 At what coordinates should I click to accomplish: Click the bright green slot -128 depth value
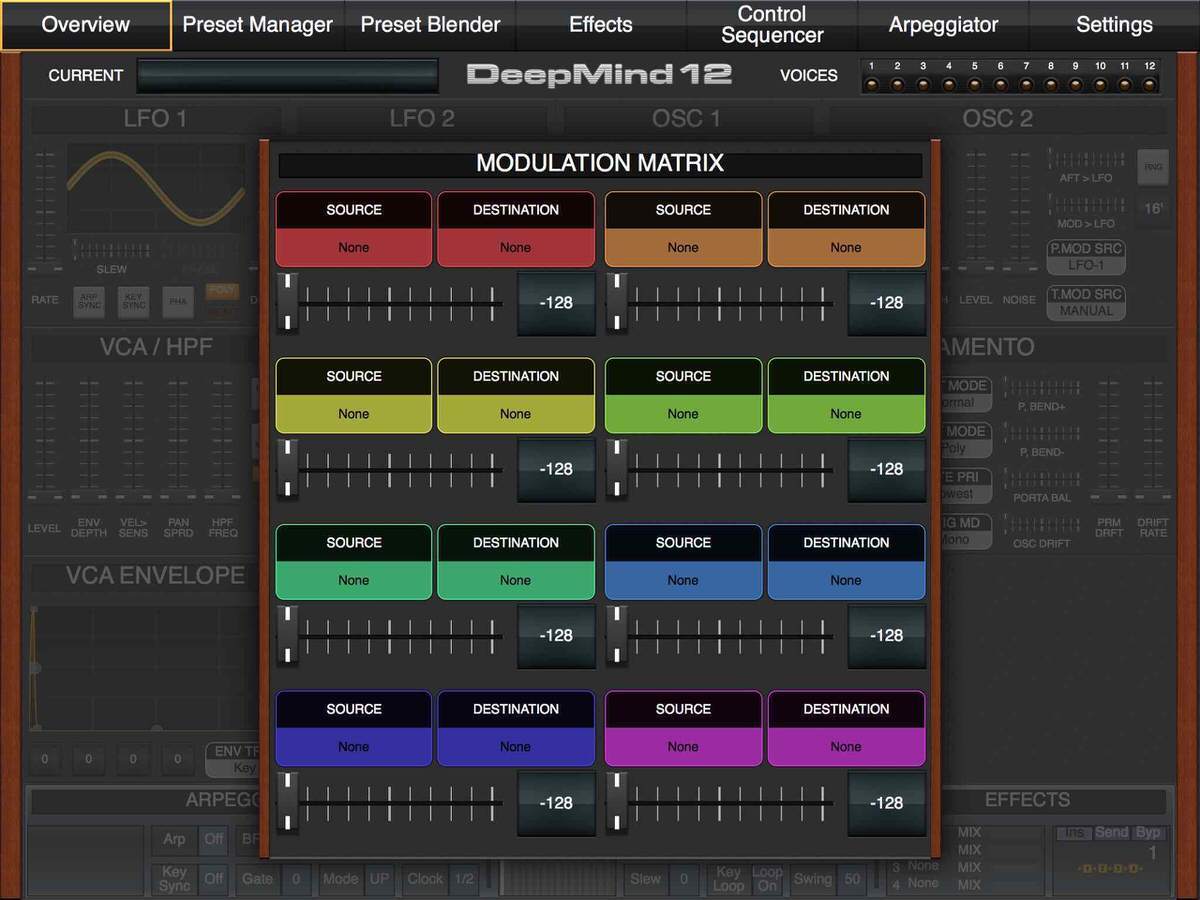click(887, 469)
